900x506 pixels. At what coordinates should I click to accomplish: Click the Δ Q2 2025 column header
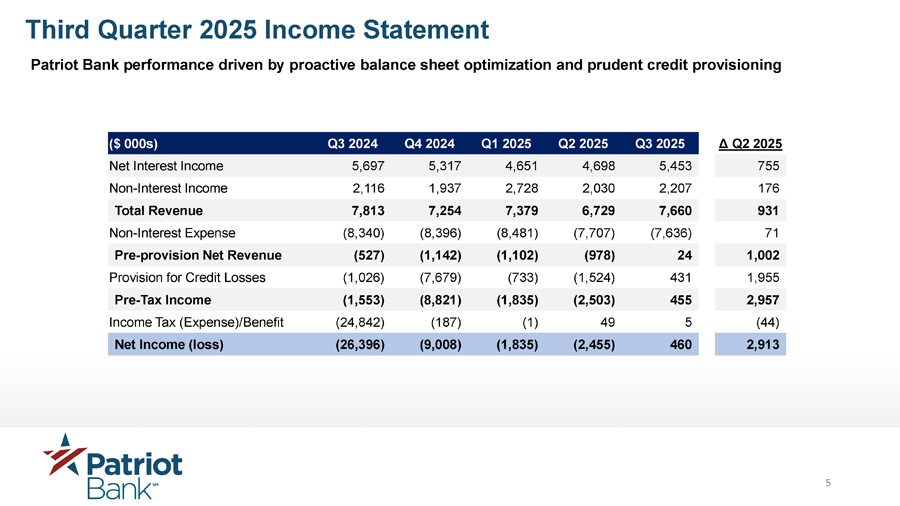(751, 143)
